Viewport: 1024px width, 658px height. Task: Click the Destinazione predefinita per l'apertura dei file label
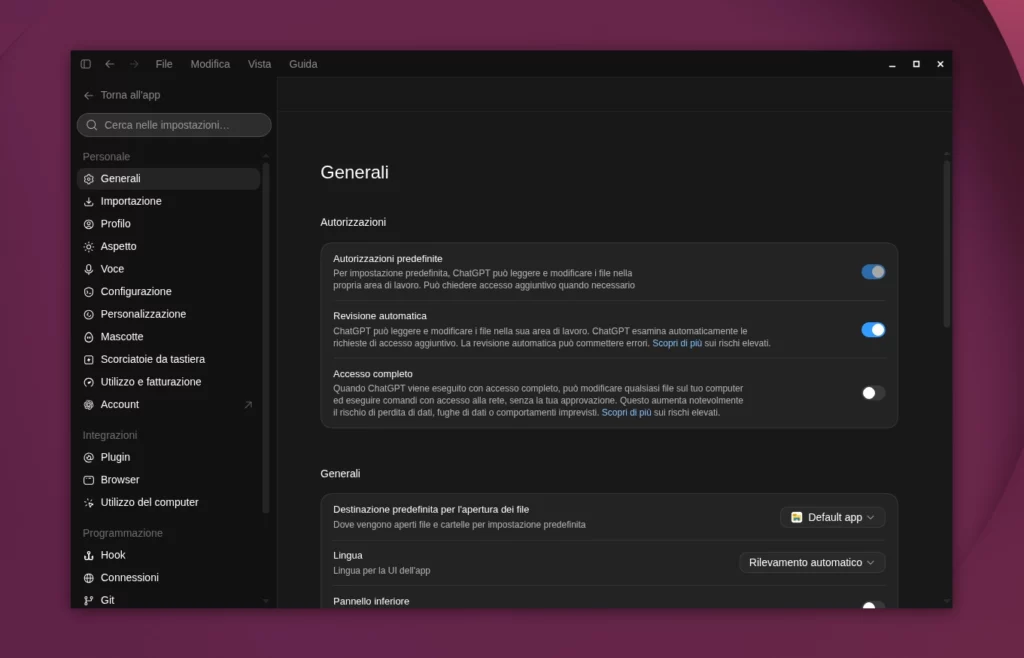[x=431, y=509]
